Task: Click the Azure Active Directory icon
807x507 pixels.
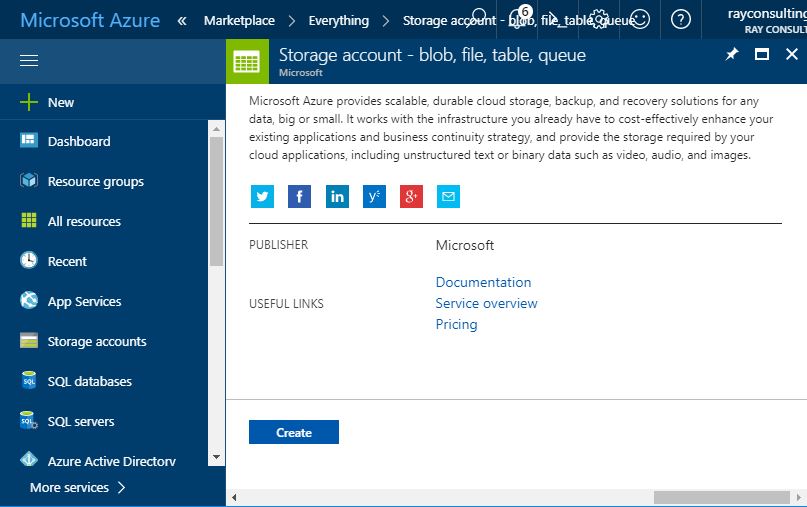Action: point(29,459)
